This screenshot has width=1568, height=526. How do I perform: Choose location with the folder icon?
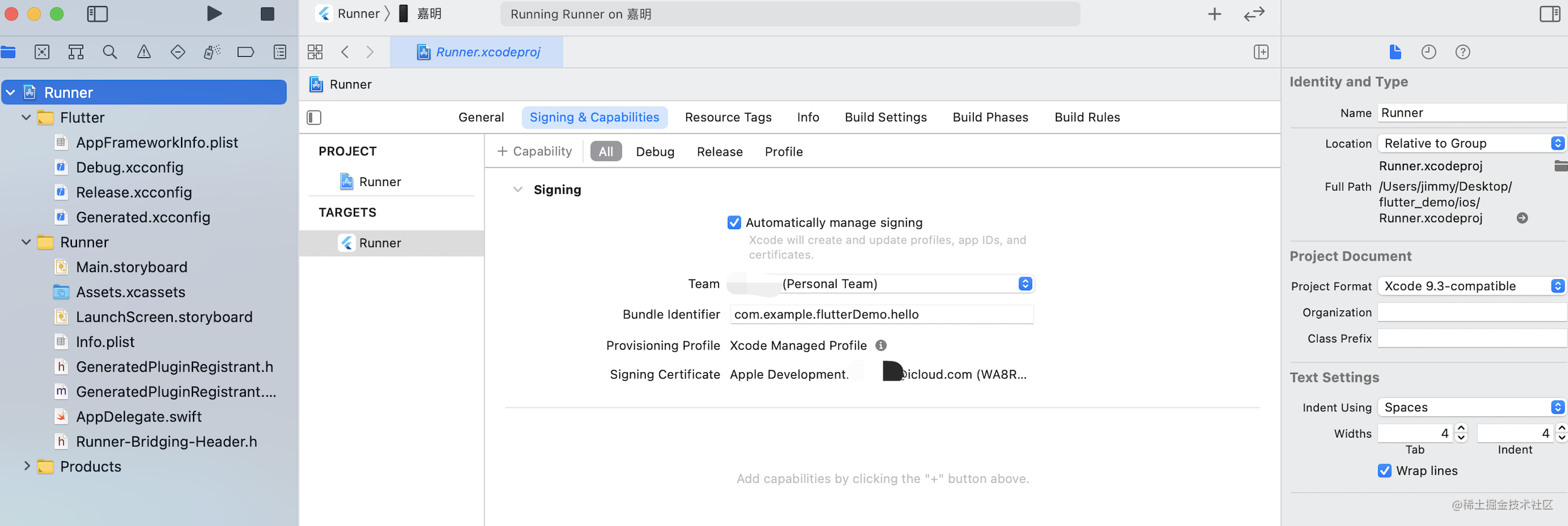(x=1560, y=165)
